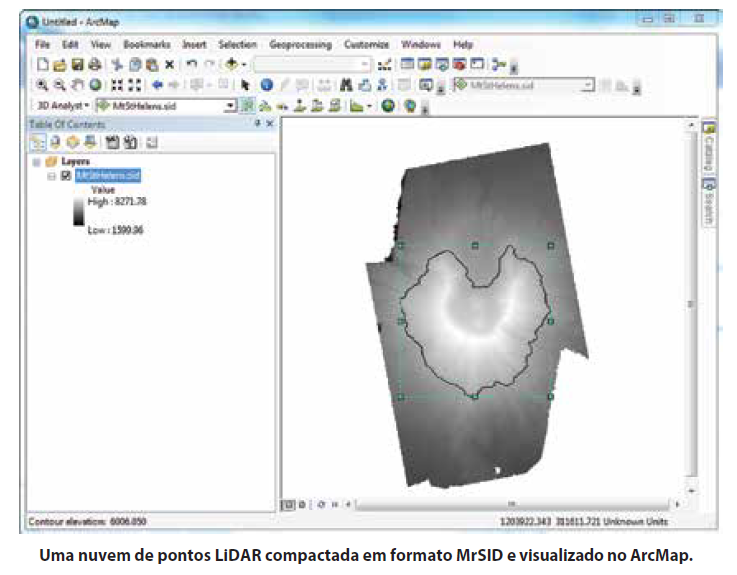Open the Table Of Contents window button
The width and height of the screenshot is (737, 575).
[x=407, y=64]
